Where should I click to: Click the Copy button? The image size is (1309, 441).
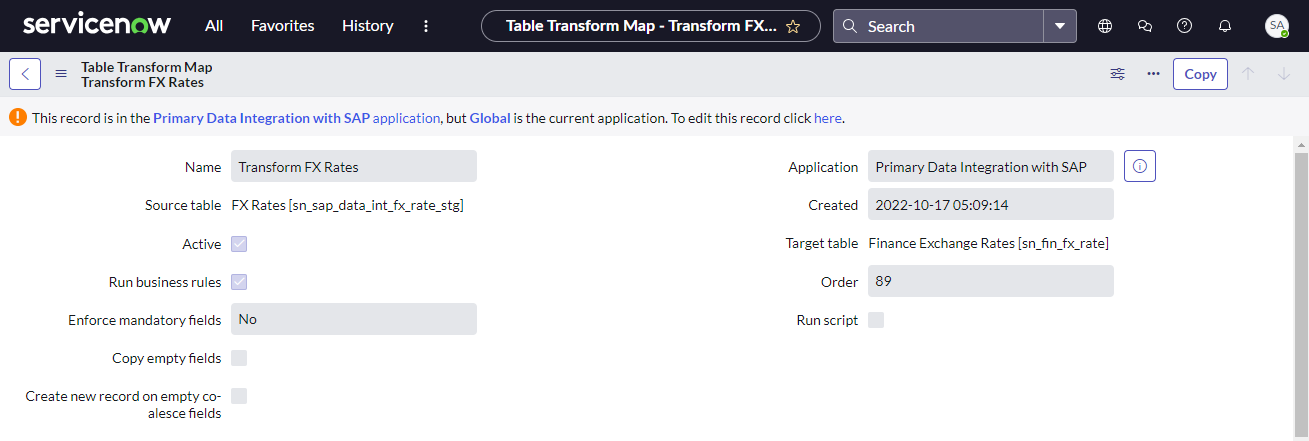[1200, 74]
